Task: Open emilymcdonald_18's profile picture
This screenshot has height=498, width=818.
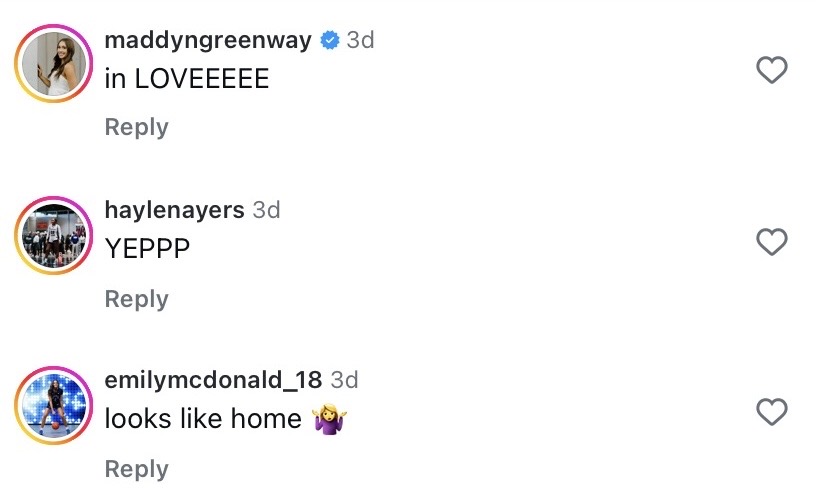Action: 52,406
